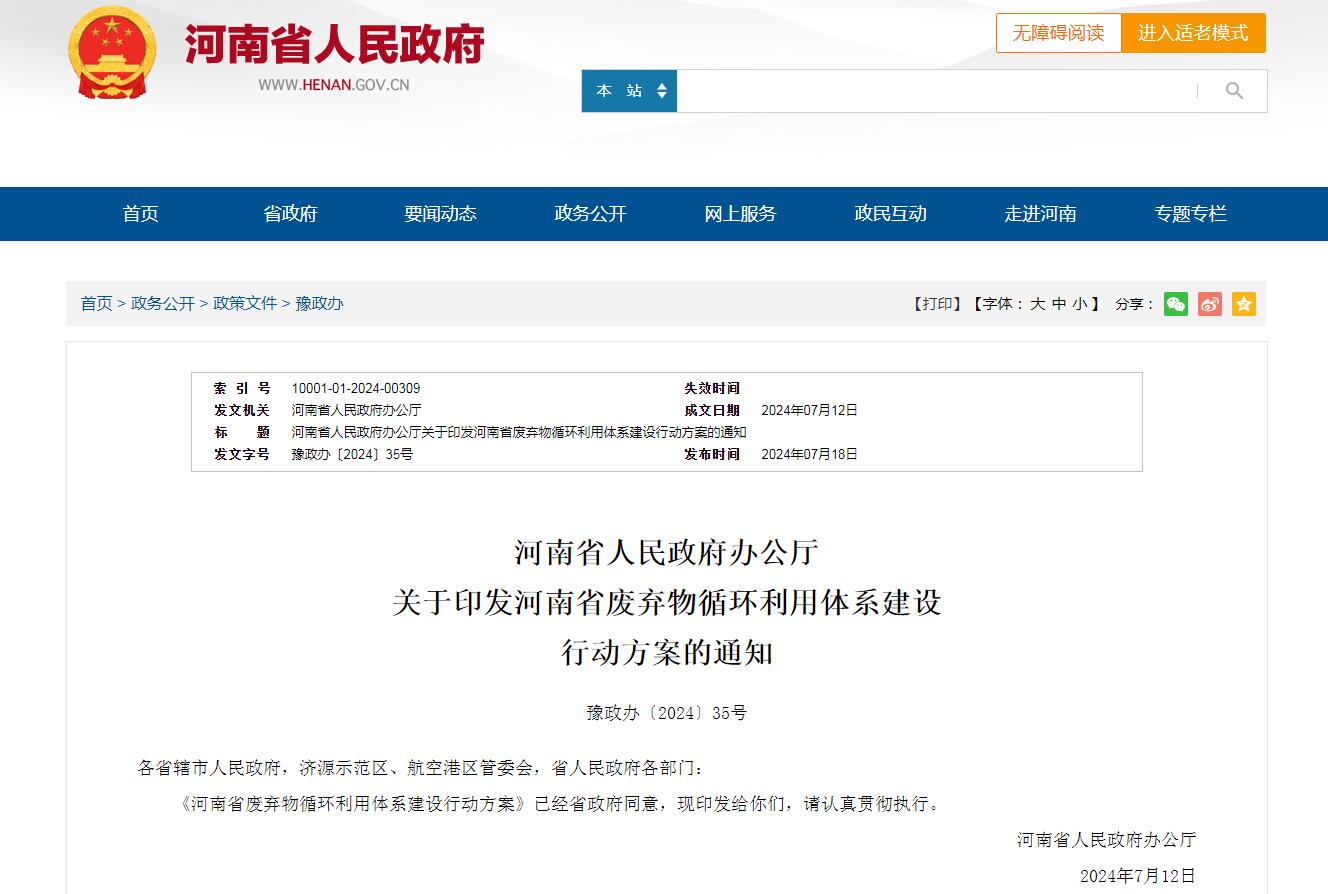The image size is (1328, 894).
Task: Return to 首页 via the breadcrumb
Action: [x=95, y=304]
